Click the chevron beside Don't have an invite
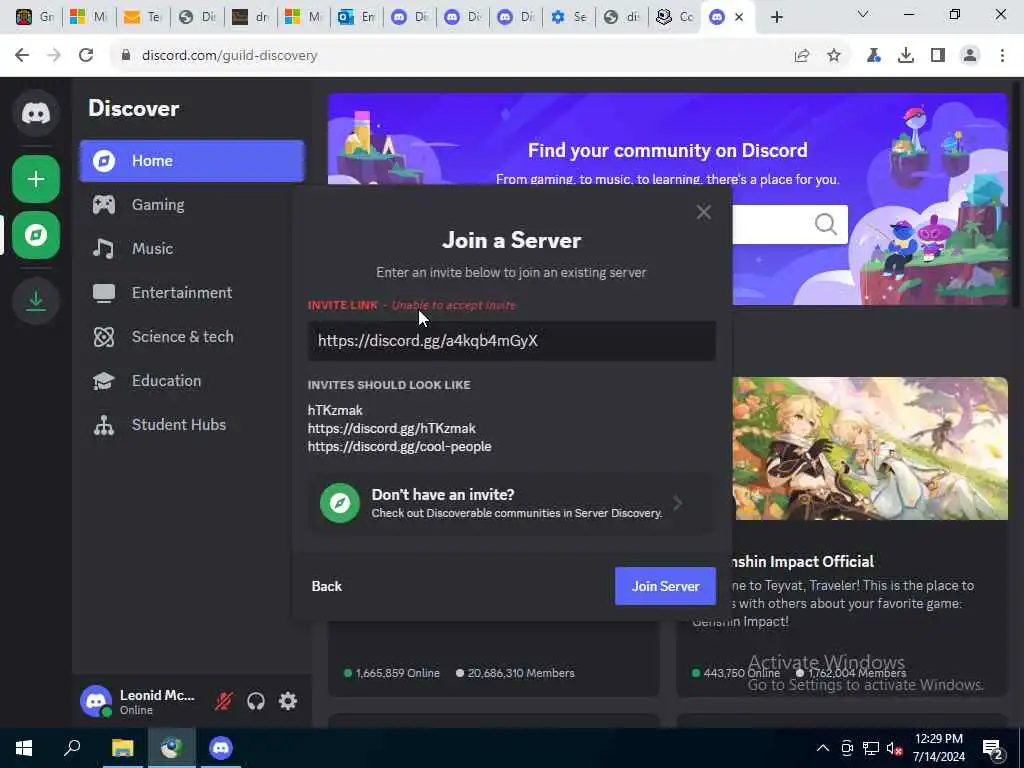1024x768 pixels. point(678,503)
